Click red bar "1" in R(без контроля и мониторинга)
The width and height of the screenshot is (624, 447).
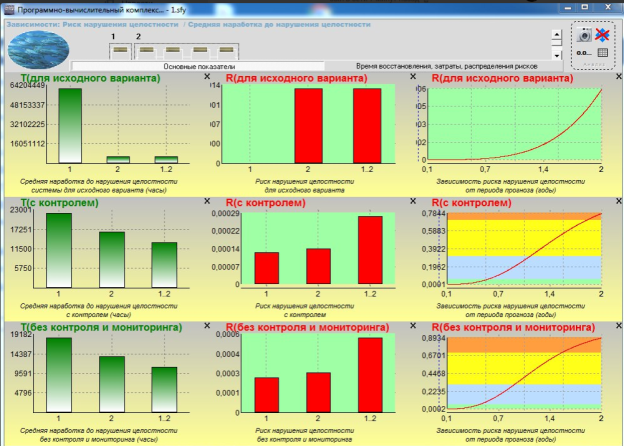[267, 395]
